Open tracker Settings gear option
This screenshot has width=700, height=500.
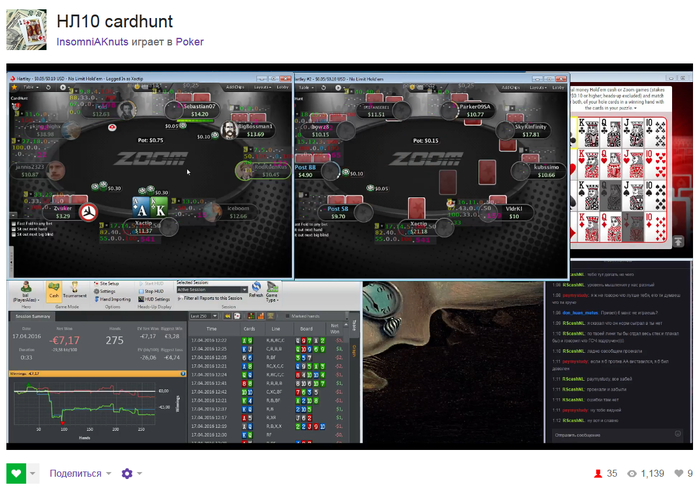[x=105, y=291]
